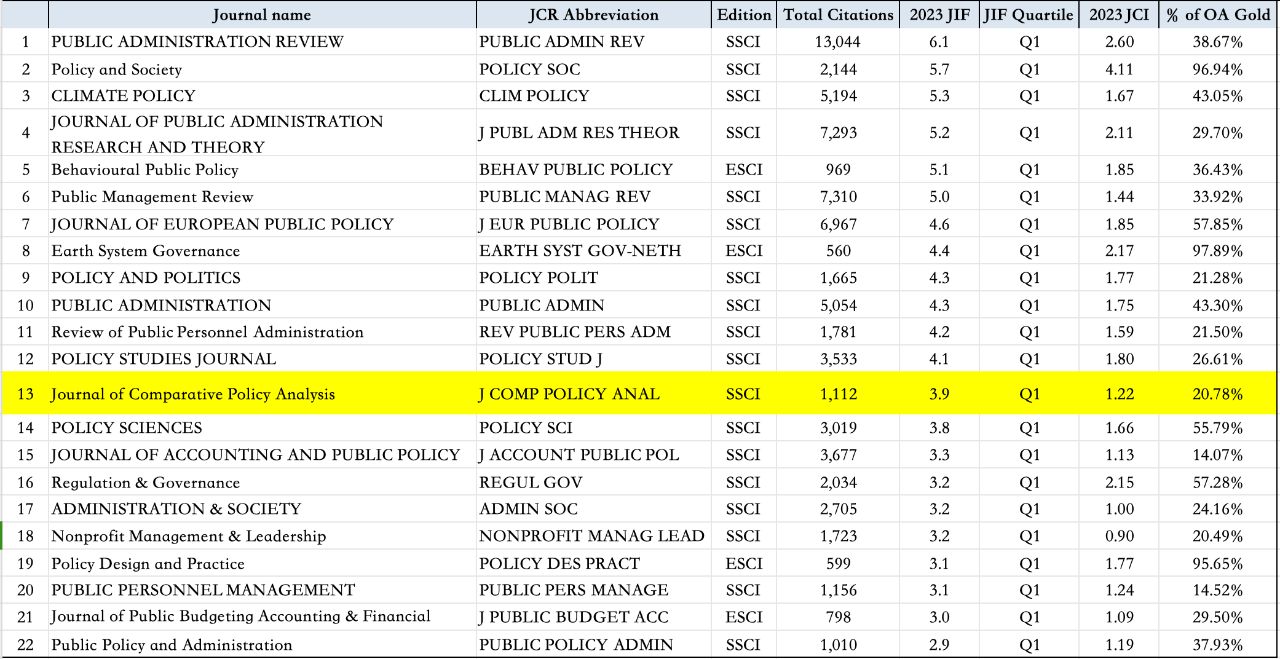Image resolution: width=1280 pixels, height=659 pixels.
Task: Click the NONPROFIT MANAG LEAD abbreviation cell
Action: tap(592, 536)
